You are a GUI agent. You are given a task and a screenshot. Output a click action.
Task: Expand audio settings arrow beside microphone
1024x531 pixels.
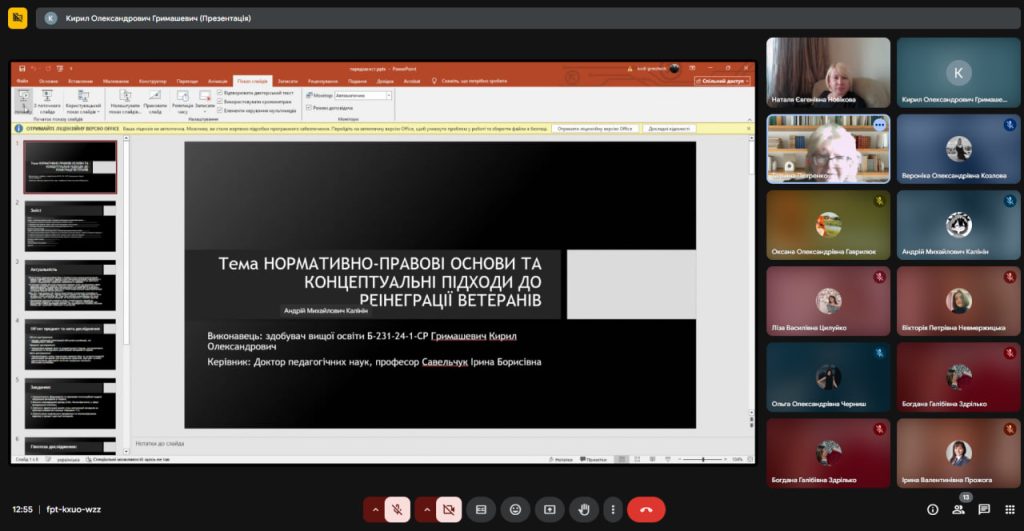(376, 509)
